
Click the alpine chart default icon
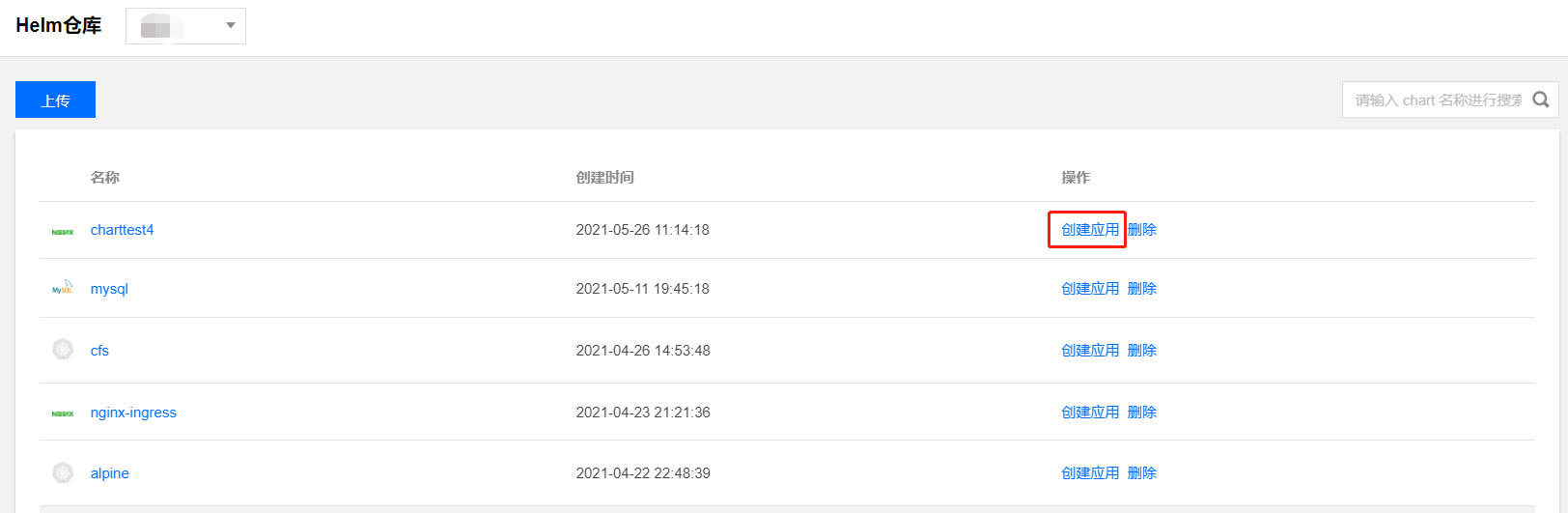tap(63, 472)
